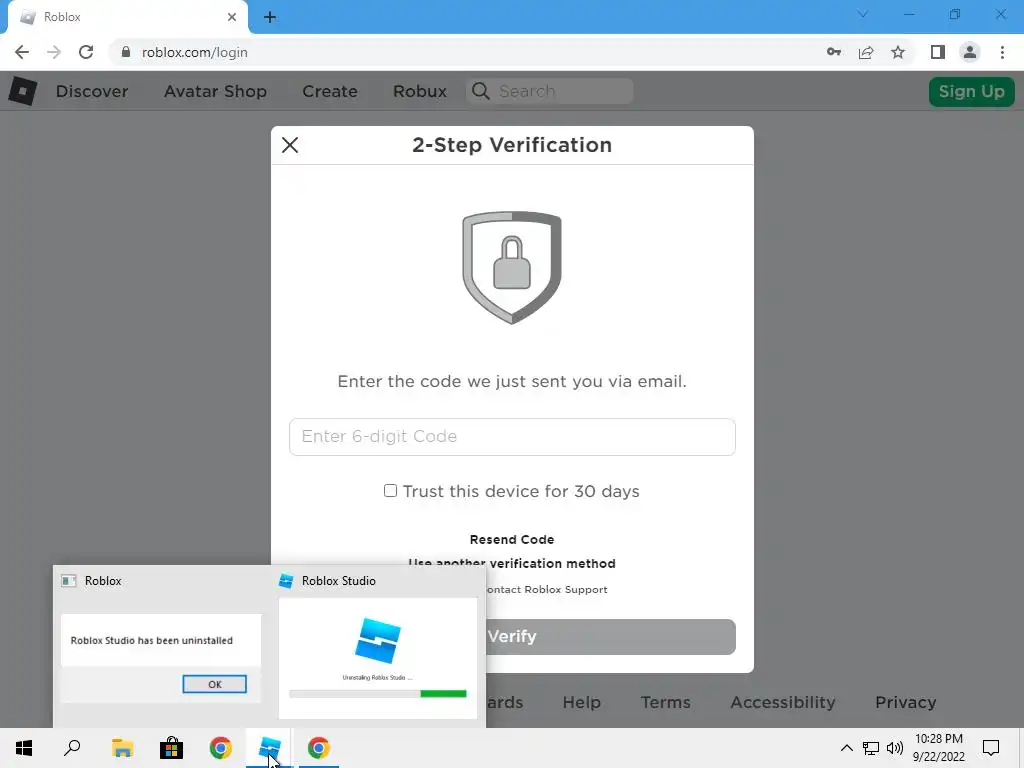Open Windows taskbar search
The height and width of the screenshot is (768, 1024).
pyautogui.click(x=72, y=748)
